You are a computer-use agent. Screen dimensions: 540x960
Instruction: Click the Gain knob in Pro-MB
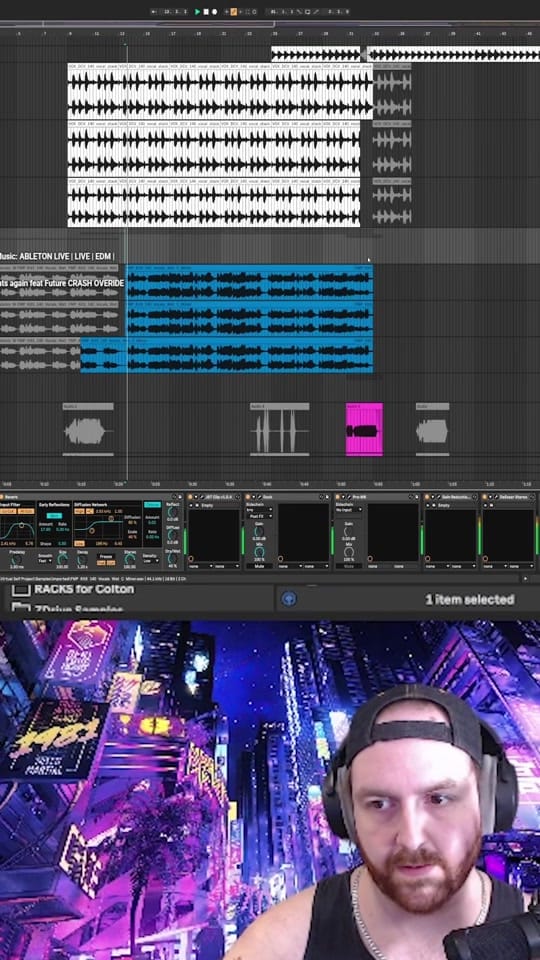tap(348, 531)
